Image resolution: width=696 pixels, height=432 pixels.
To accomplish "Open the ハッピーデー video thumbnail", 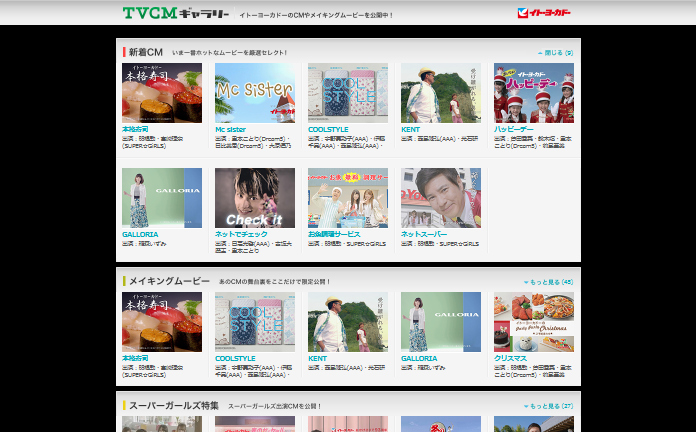I will [534, 93].
